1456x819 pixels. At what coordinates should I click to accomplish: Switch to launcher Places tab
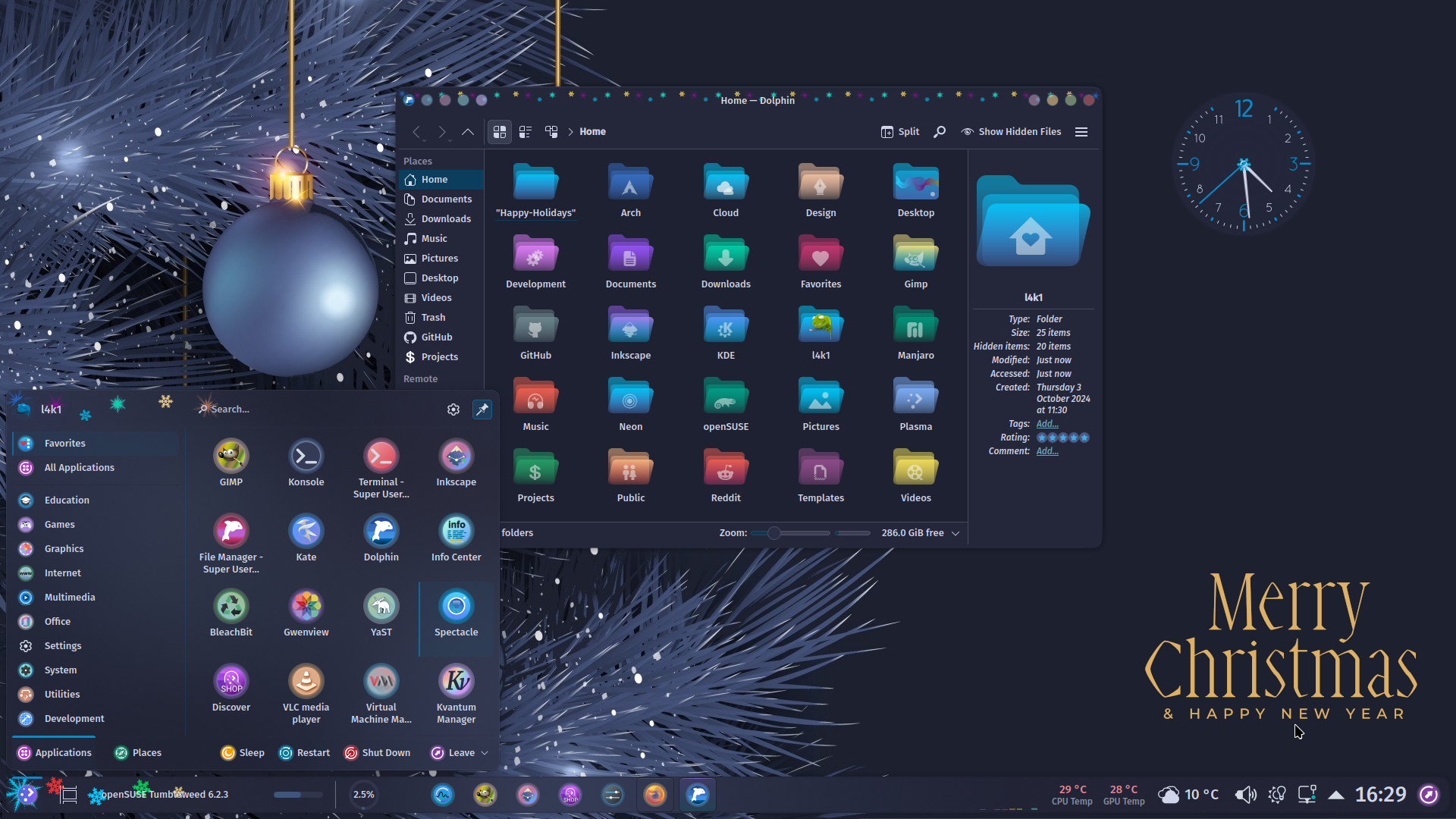pos(138,753)
